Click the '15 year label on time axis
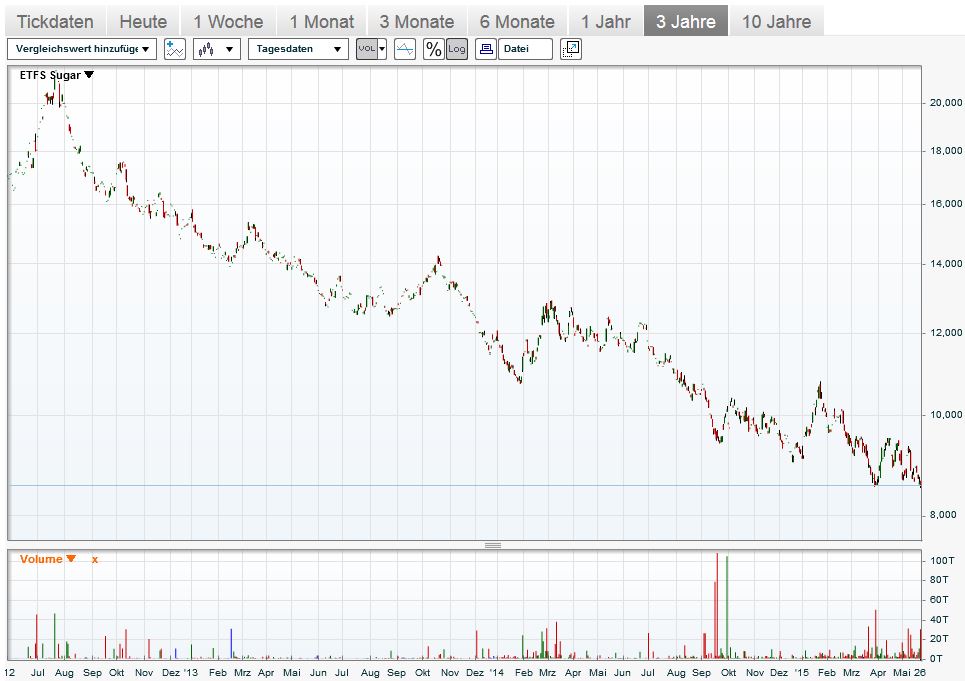The height and width of the screenshot is (681, 965). [803, 672]
